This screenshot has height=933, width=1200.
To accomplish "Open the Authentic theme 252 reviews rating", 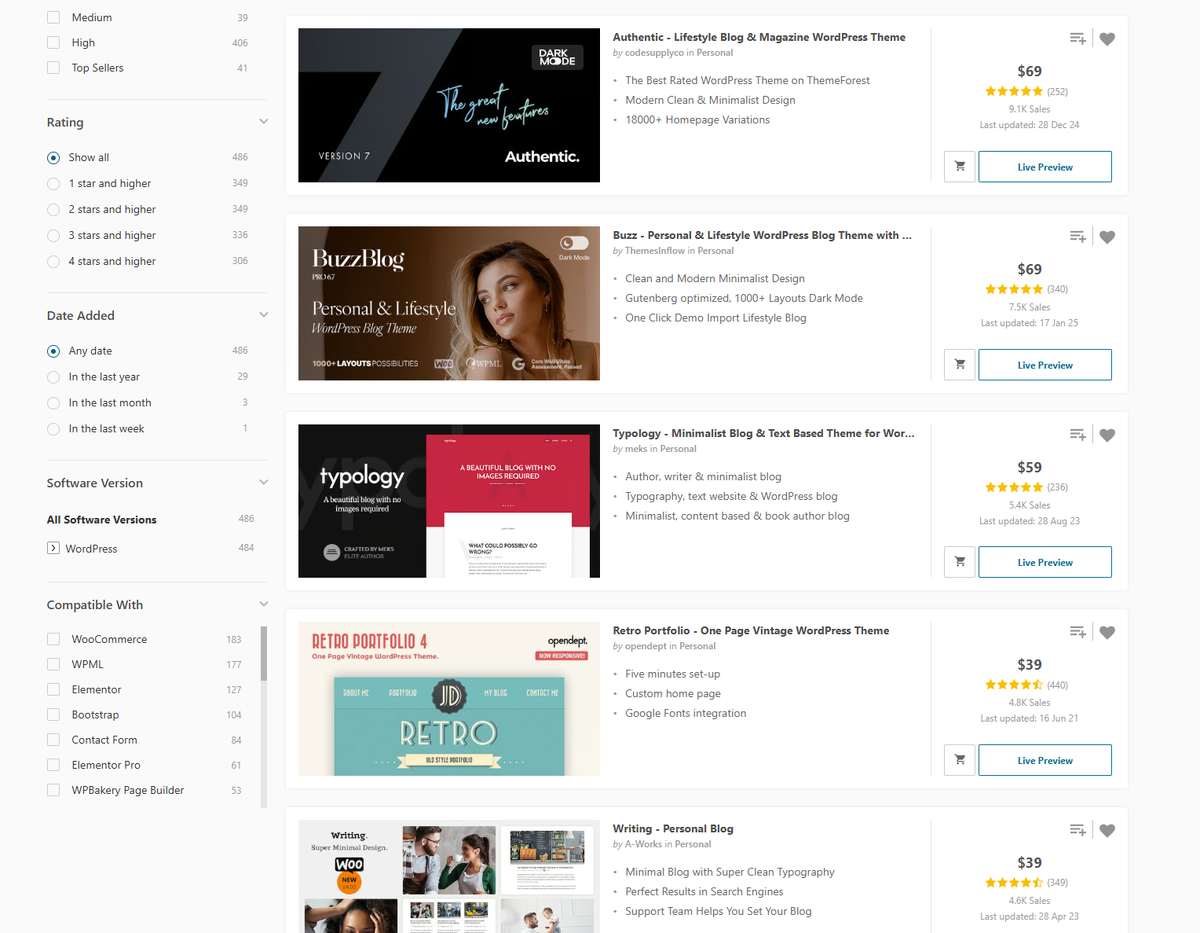I will point(1026,92).
